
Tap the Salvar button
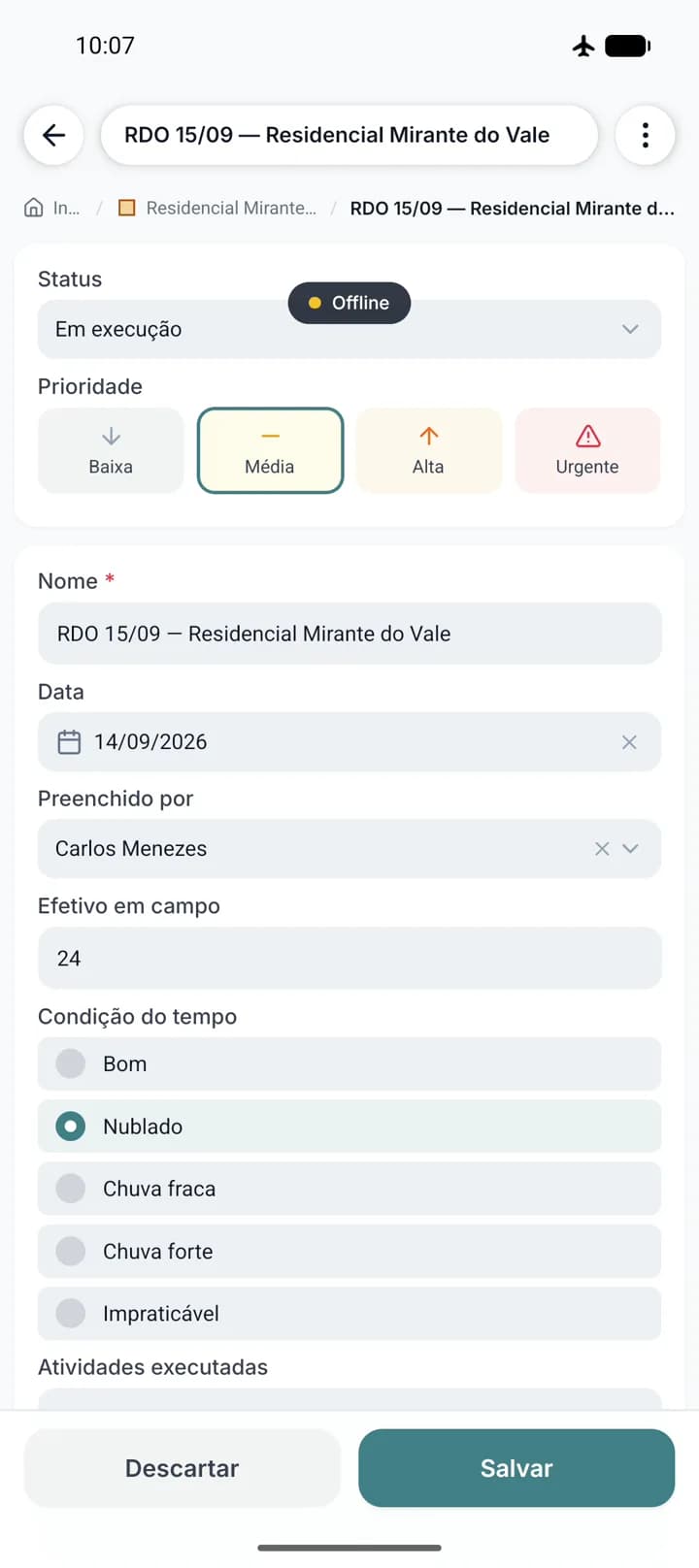516,1468
